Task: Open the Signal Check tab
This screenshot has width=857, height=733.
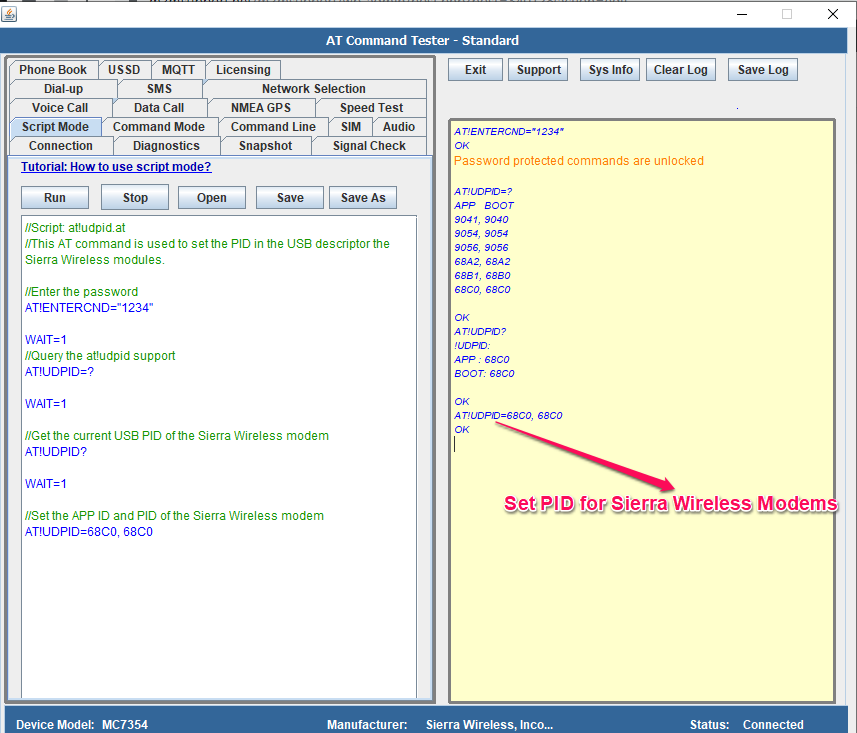Action: pyautogui.click(x=369, y=146)
